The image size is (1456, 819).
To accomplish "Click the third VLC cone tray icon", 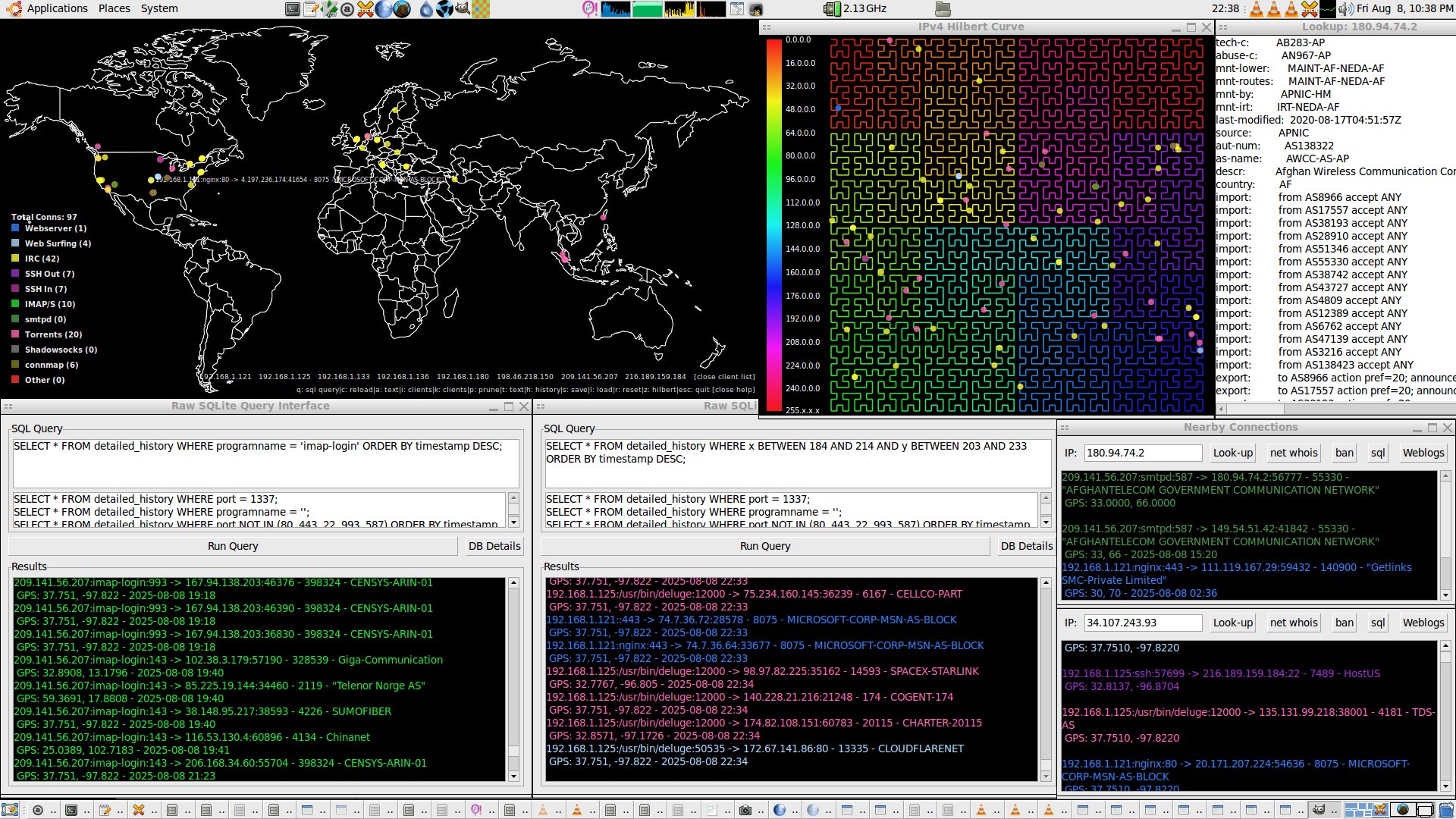I will pos(1291,9).
